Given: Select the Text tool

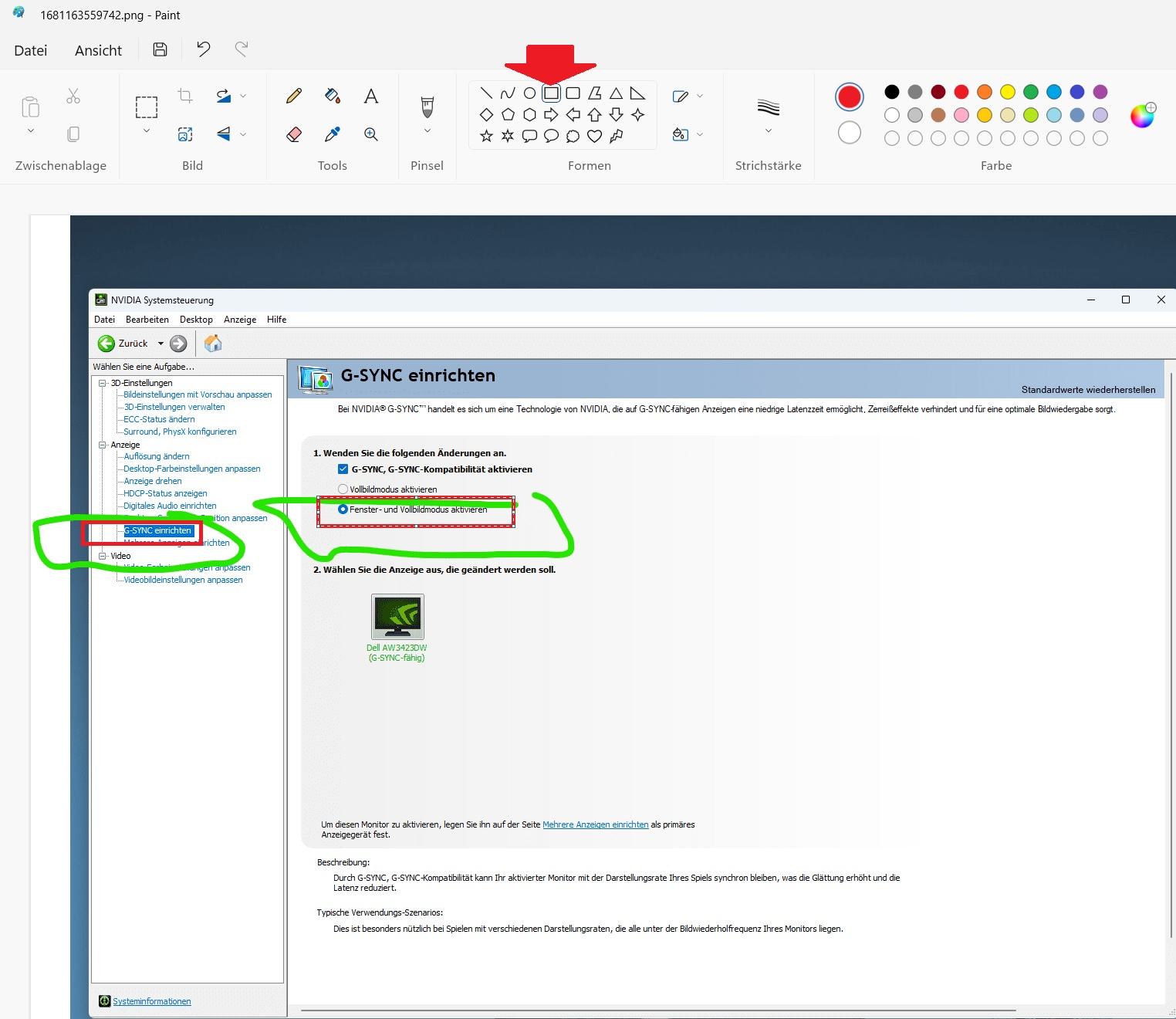Looking at the screenshot, I should coord(371,96).
